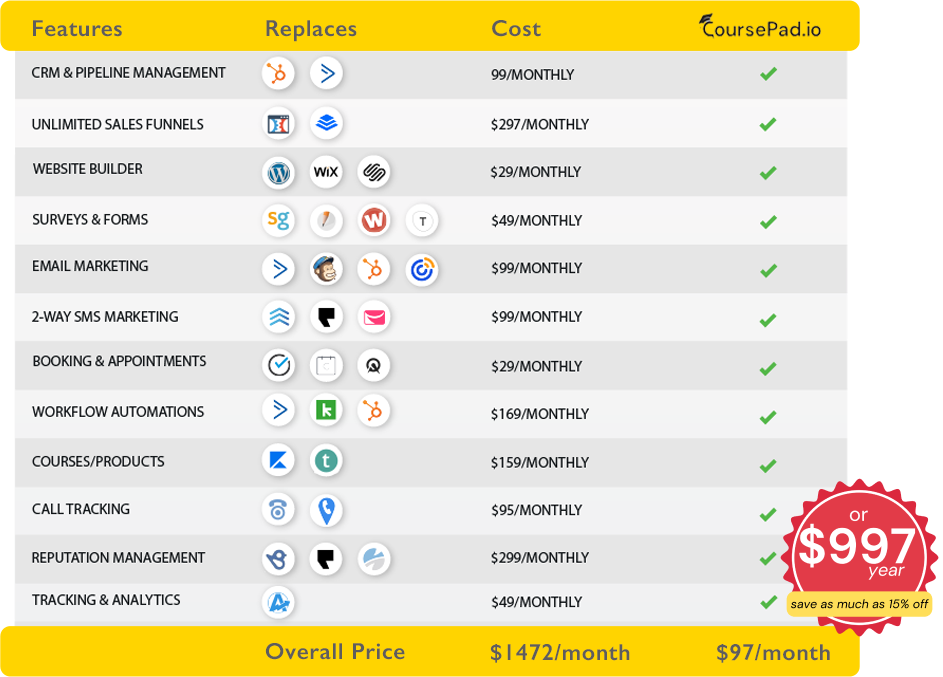Click the $97/month price text
The image size is (943, 677).
pyautogui.click(x=773, y=653)
